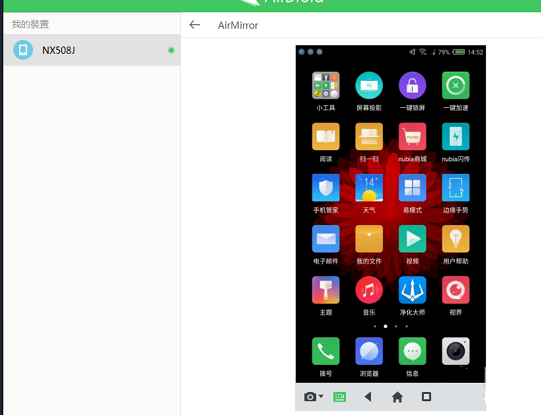Open the 信息 messages app
Screen dimensions: 541x415
coord(412,351)
